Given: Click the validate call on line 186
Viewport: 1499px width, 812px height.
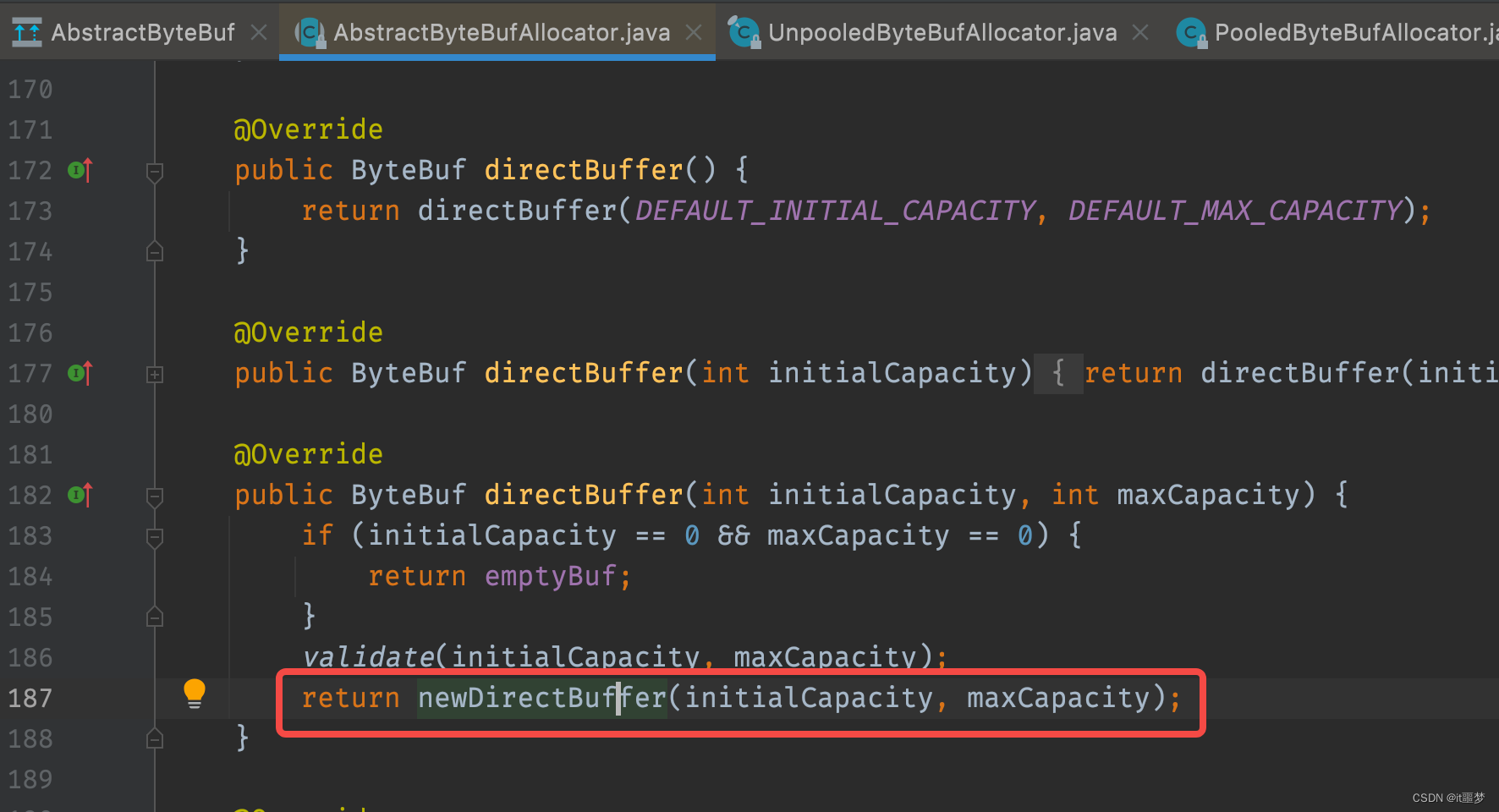Looking at the screenshot, I should (368, 657).
